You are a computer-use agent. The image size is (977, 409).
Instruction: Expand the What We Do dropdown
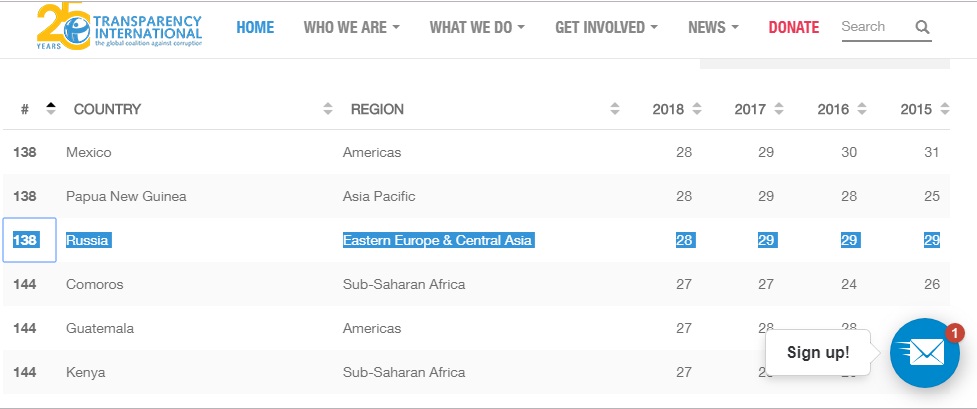pyautogui.click(x=477, y=27)
